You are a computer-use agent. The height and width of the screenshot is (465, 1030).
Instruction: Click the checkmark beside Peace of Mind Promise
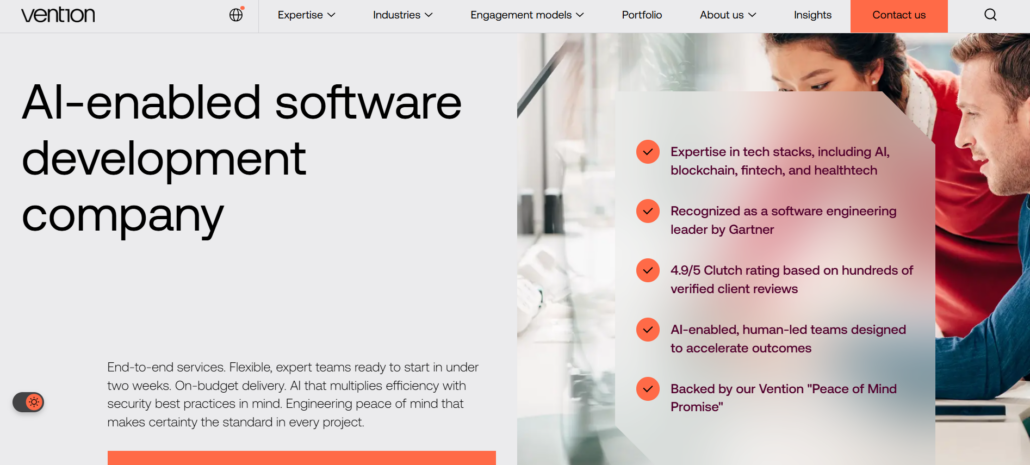[x=648, y=388]
